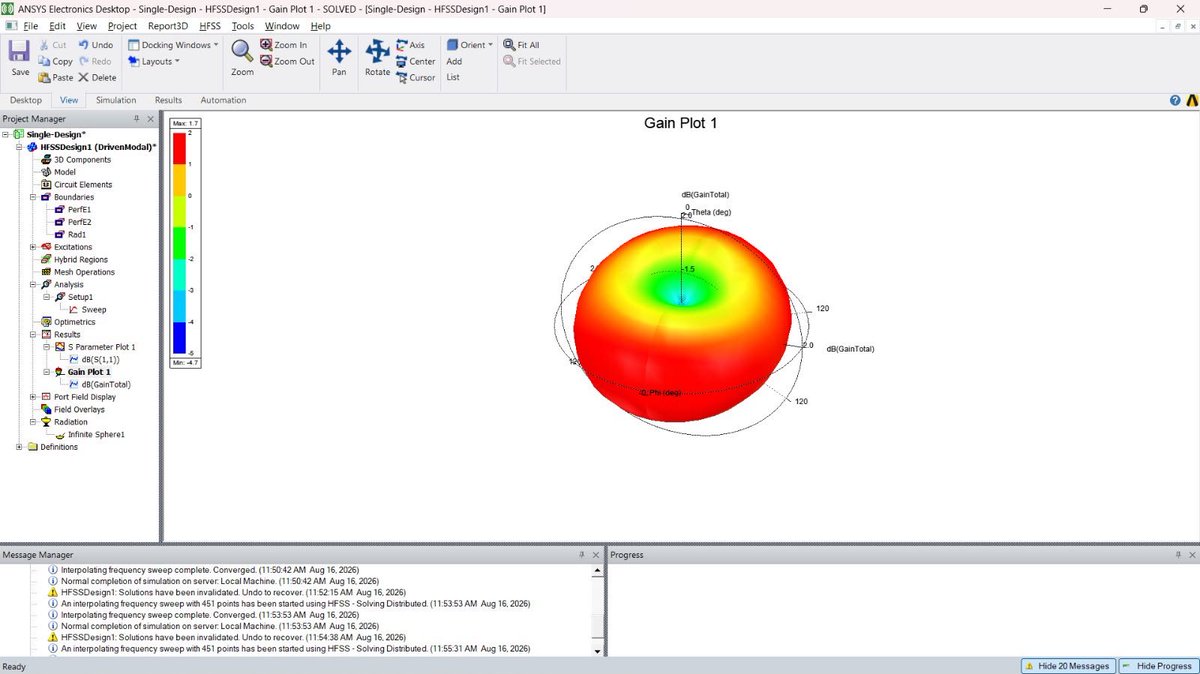Select the Rotate tool
The width and height of the screenshot is (1200, 674).
coord(377,51)
